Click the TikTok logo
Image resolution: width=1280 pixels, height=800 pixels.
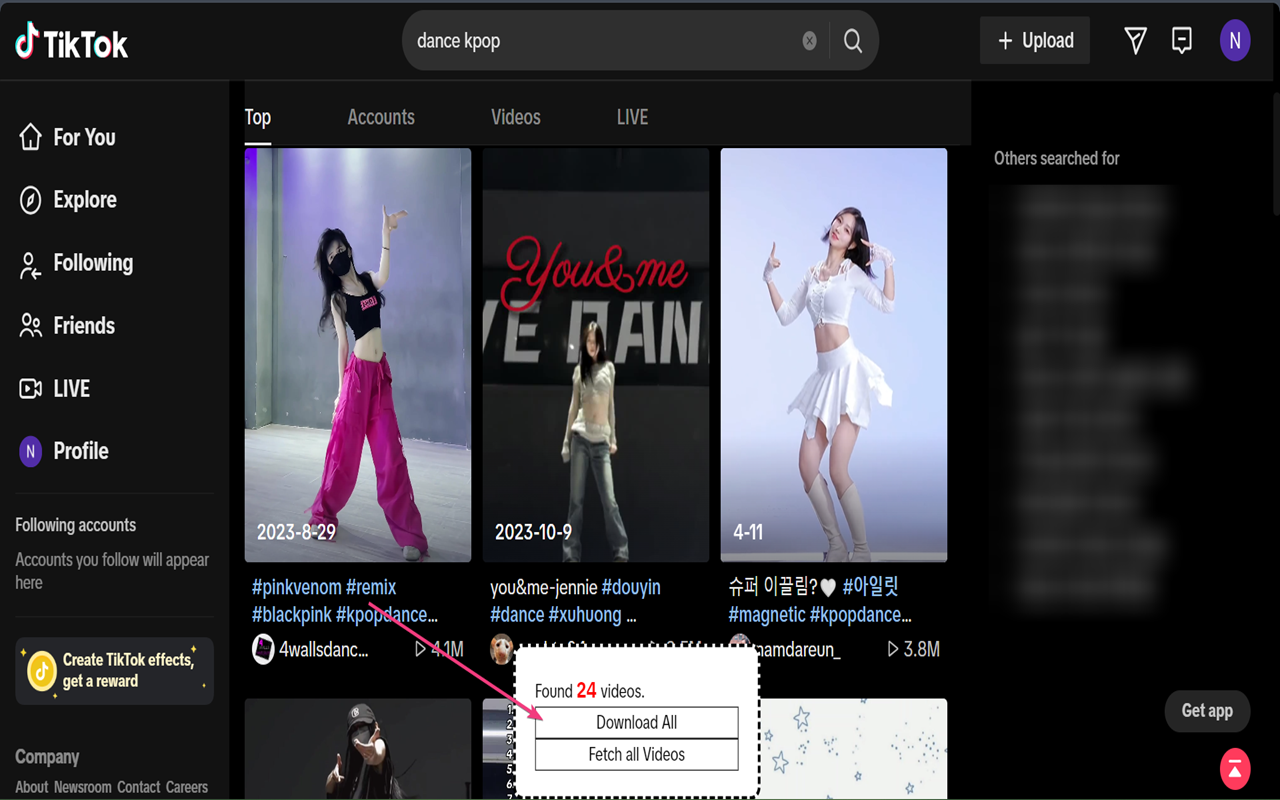(x=71, y=42)
